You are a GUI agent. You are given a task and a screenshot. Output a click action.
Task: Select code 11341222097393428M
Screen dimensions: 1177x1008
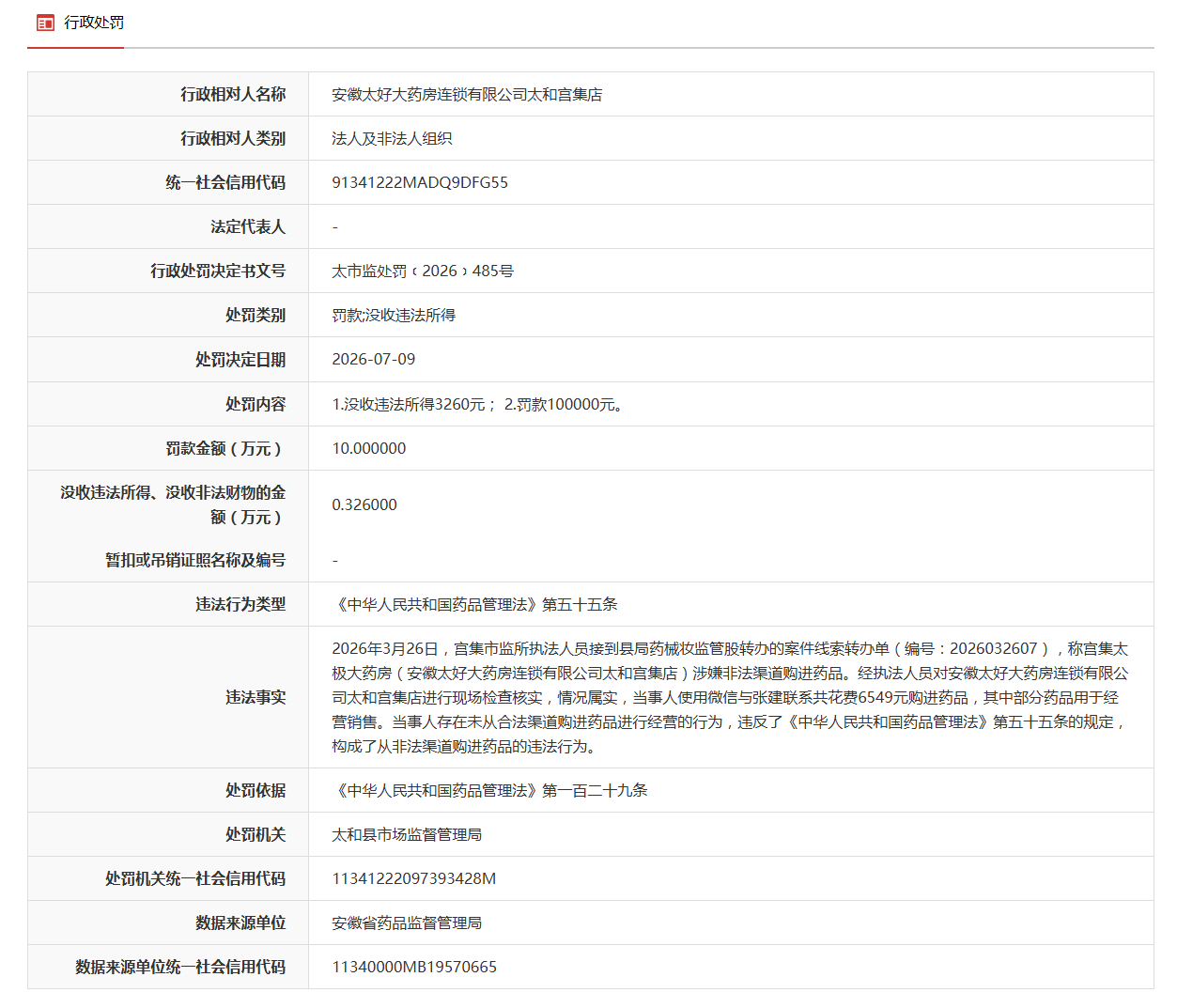coord(414,878)
